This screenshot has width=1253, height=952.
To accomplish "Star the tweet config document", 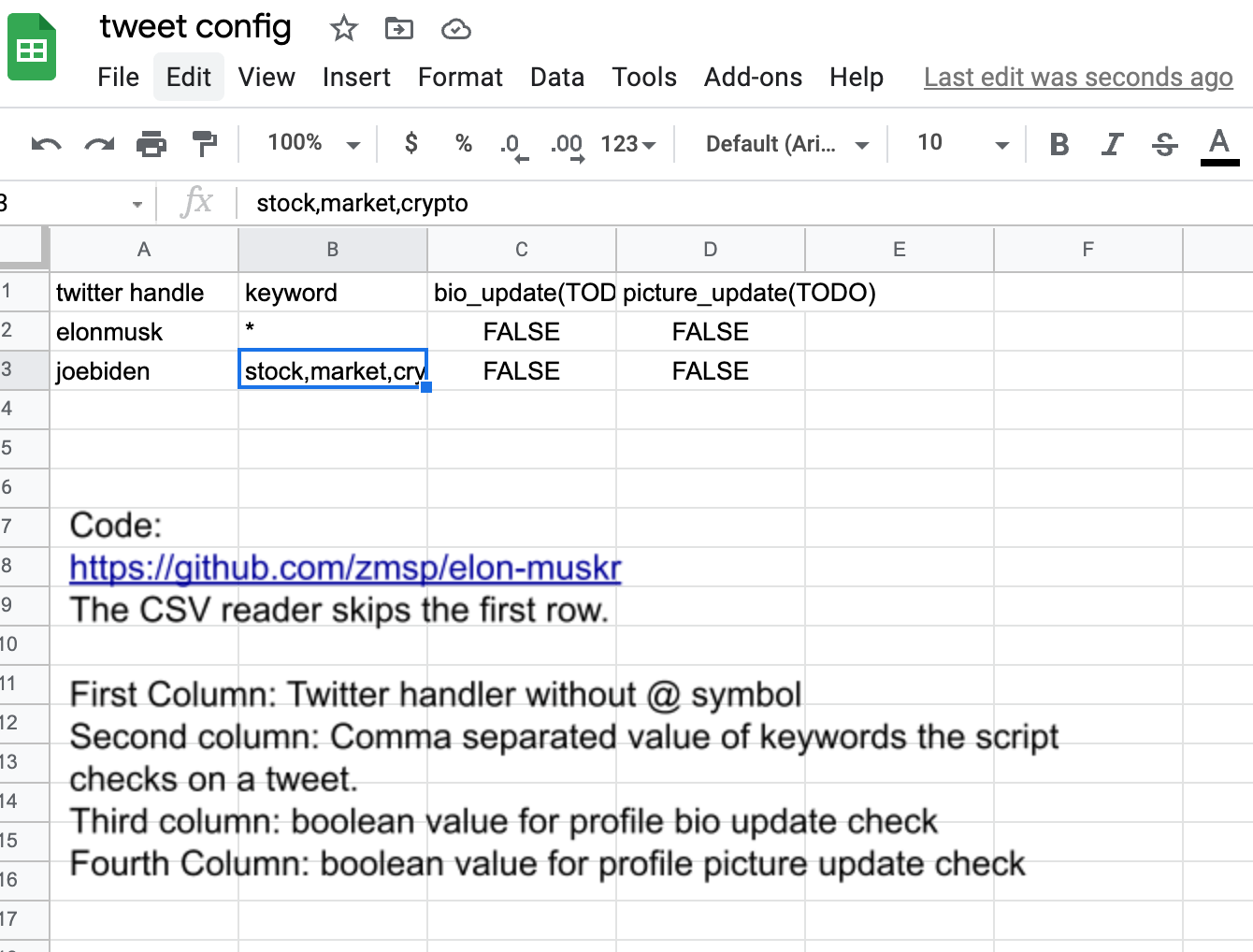I will (x=344, y=29).
